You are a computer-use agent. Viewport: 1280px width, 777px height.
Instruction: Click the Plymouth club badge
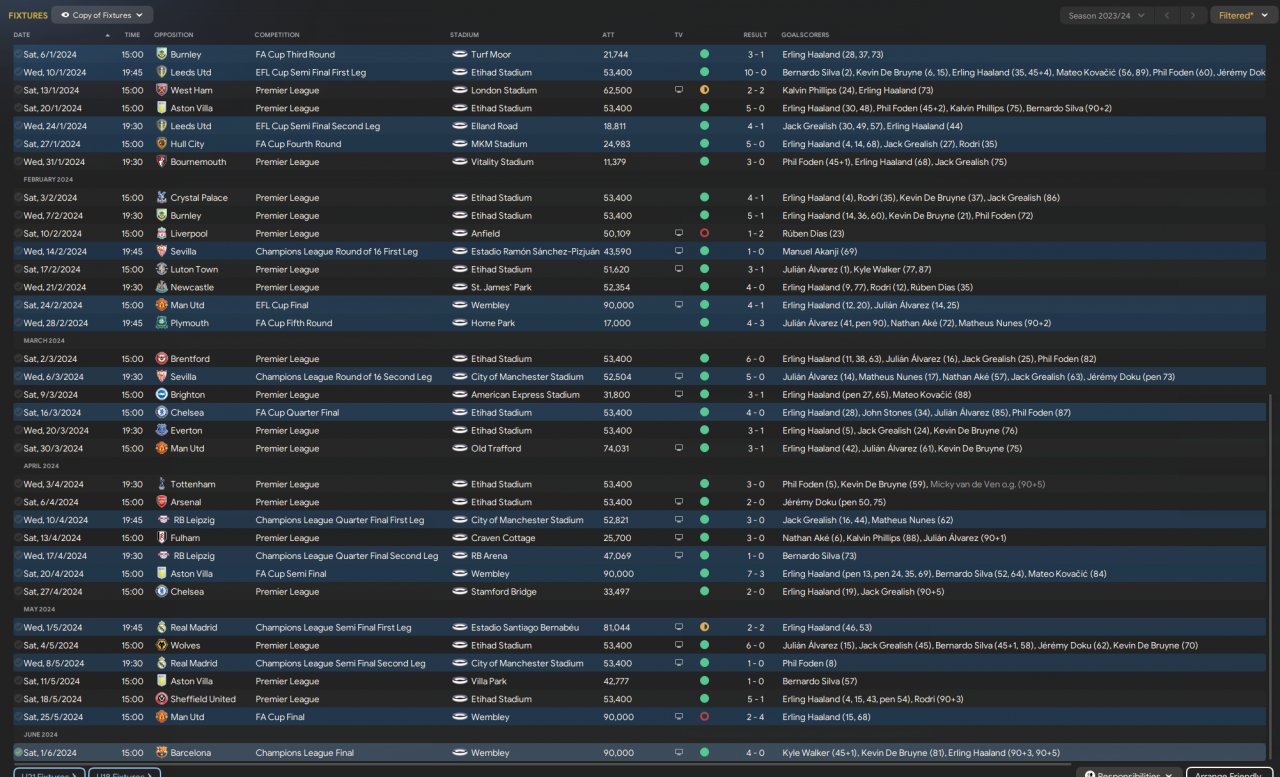click(x=162, y=323)
